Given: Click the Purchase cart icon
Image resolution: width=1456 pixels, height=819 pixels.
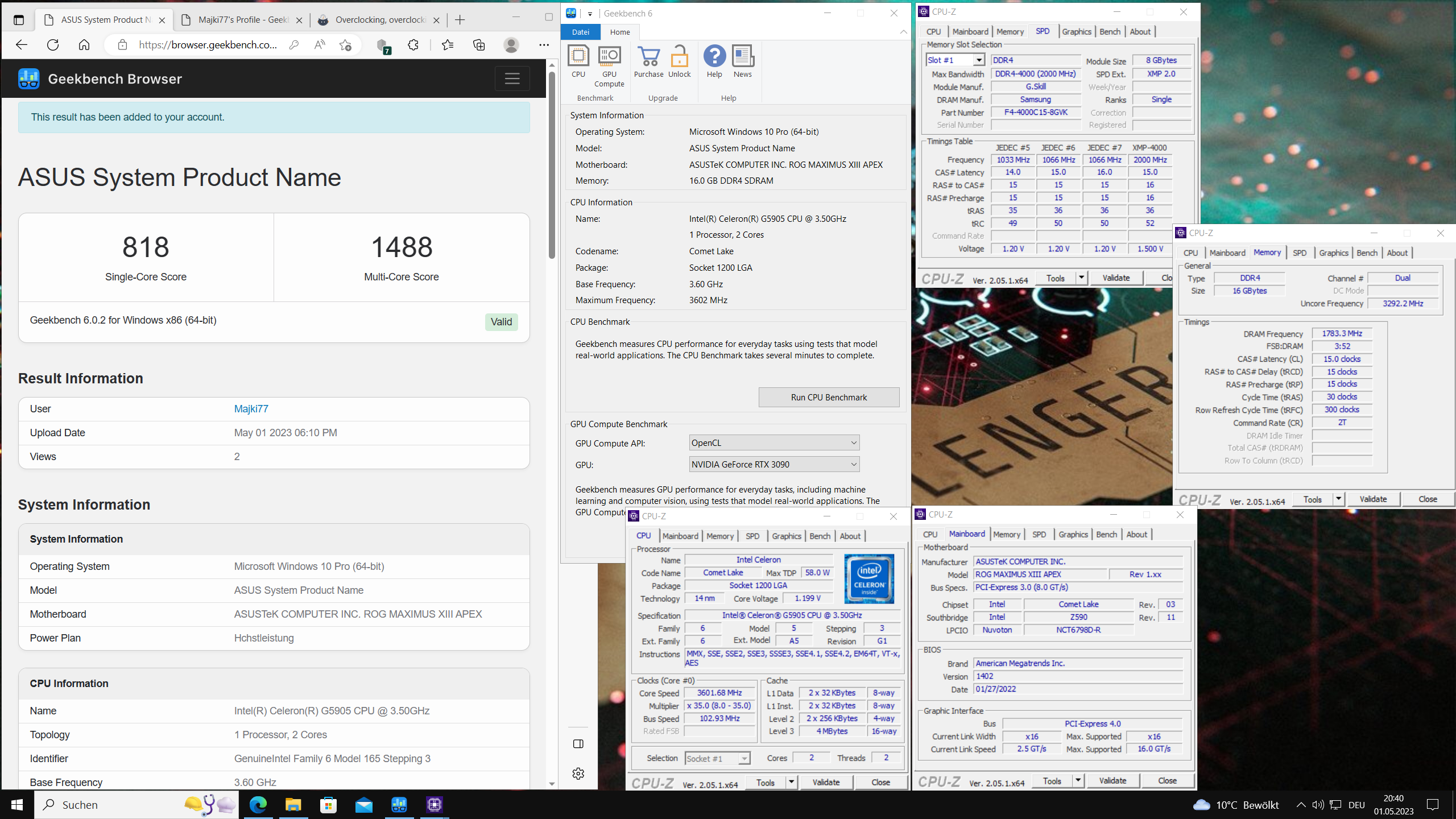Looking at the screenshot, I should click(648, 61).
